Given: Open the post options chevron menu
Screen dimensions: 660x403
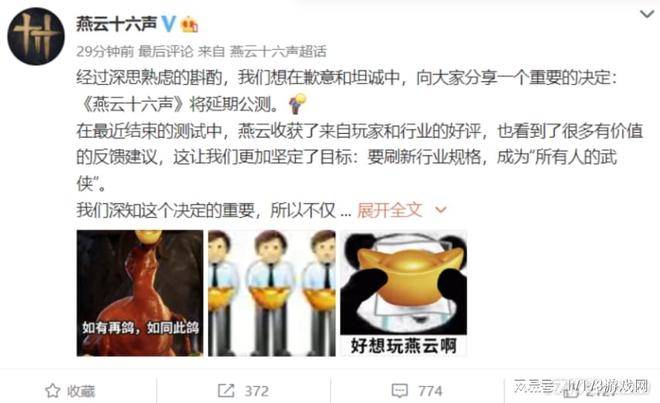Looking at the screenshot, I should pos(647,14).
